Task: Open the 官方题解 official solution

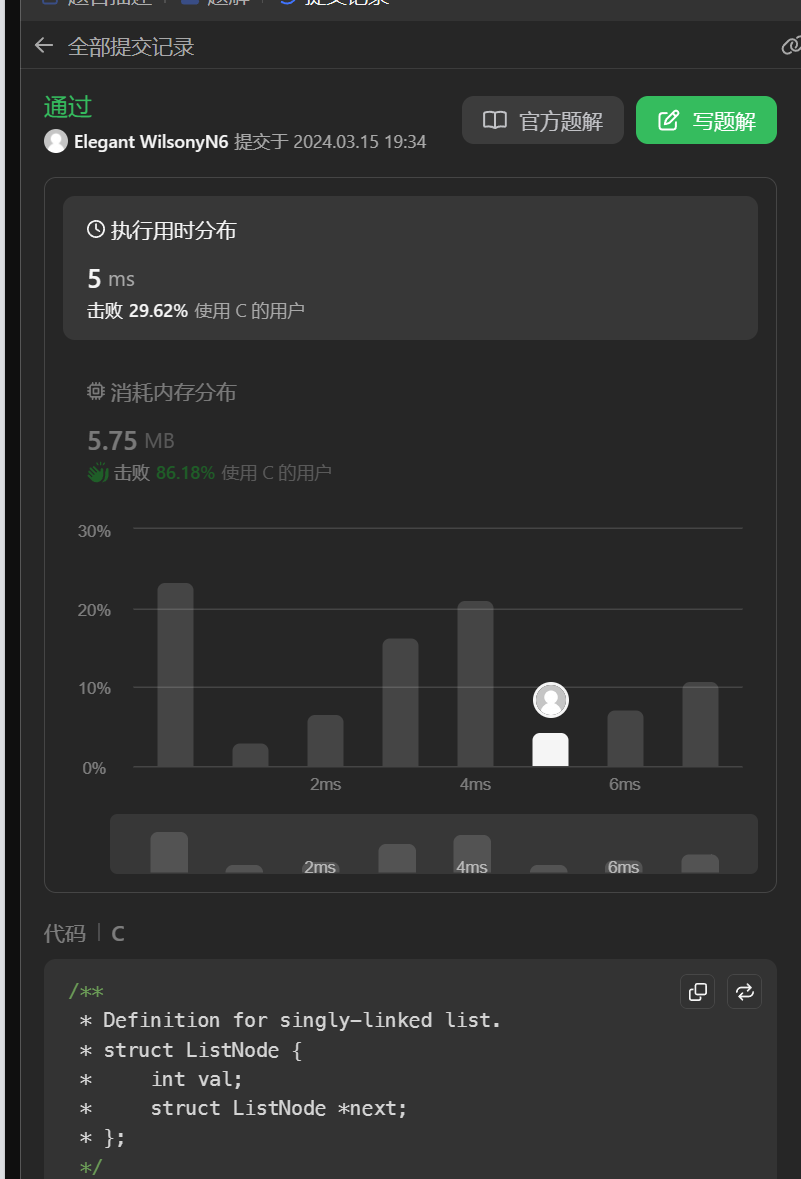Action: [543, 121]
